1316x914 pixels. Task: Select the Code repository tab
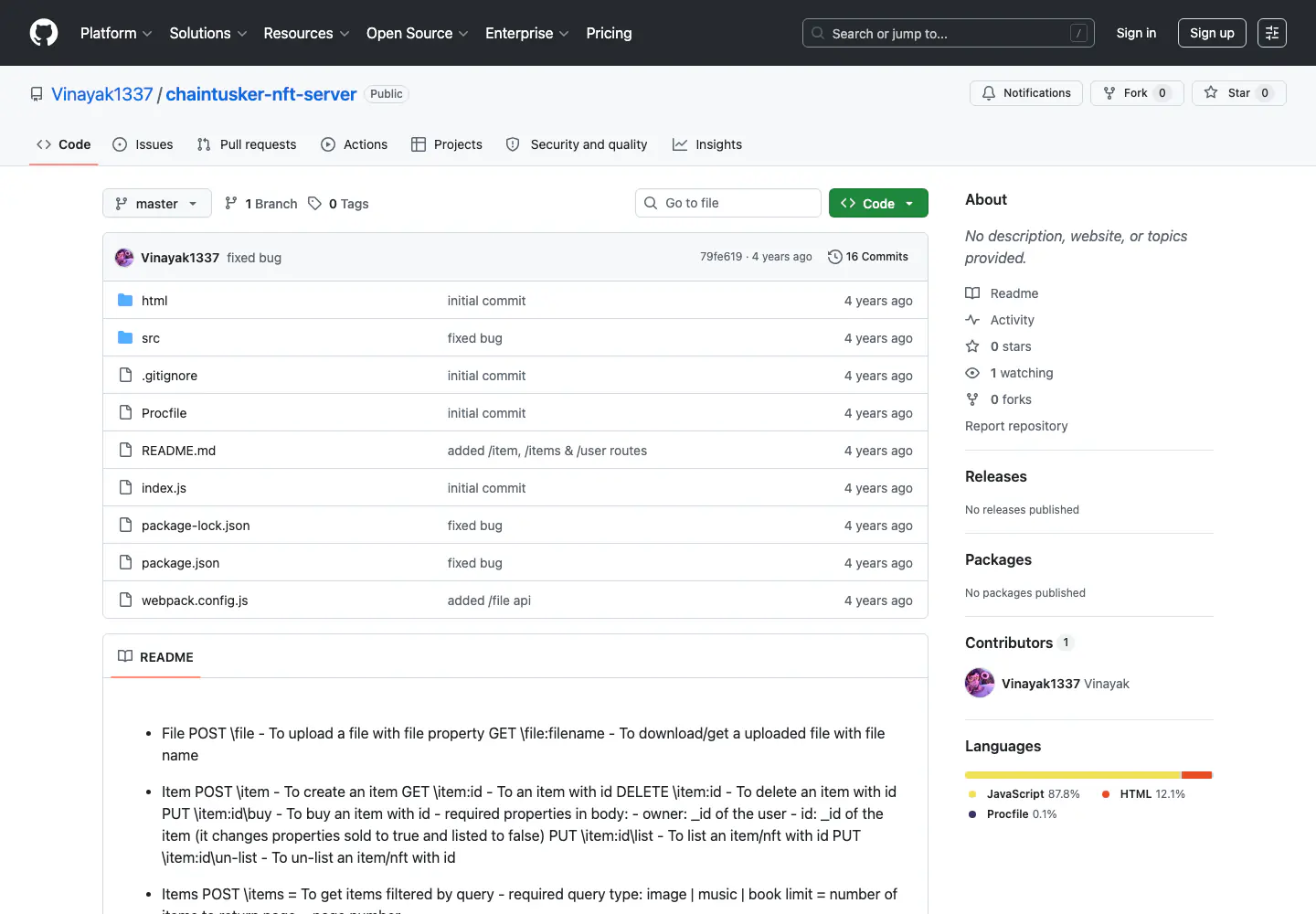click(64, 144)
